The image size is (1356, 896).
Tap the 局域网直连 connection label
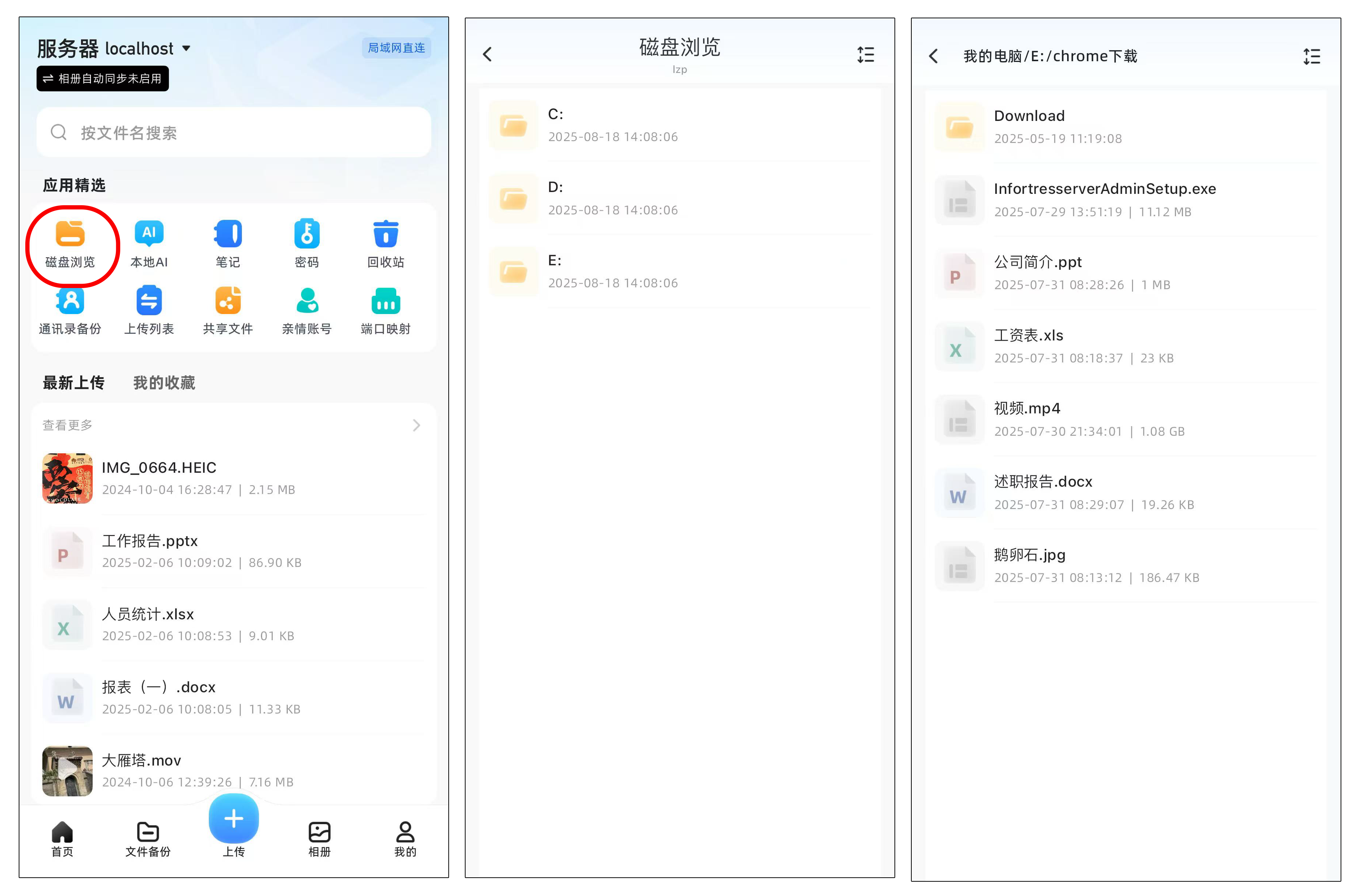[x=396, y=48]
